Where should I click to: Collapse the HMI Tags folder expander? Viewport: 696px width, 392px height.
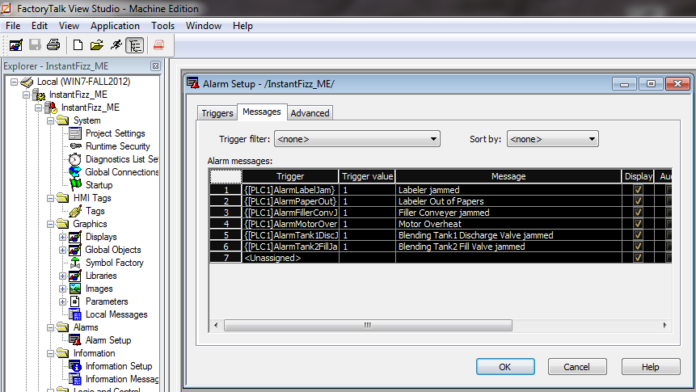[x=51, y=198]
